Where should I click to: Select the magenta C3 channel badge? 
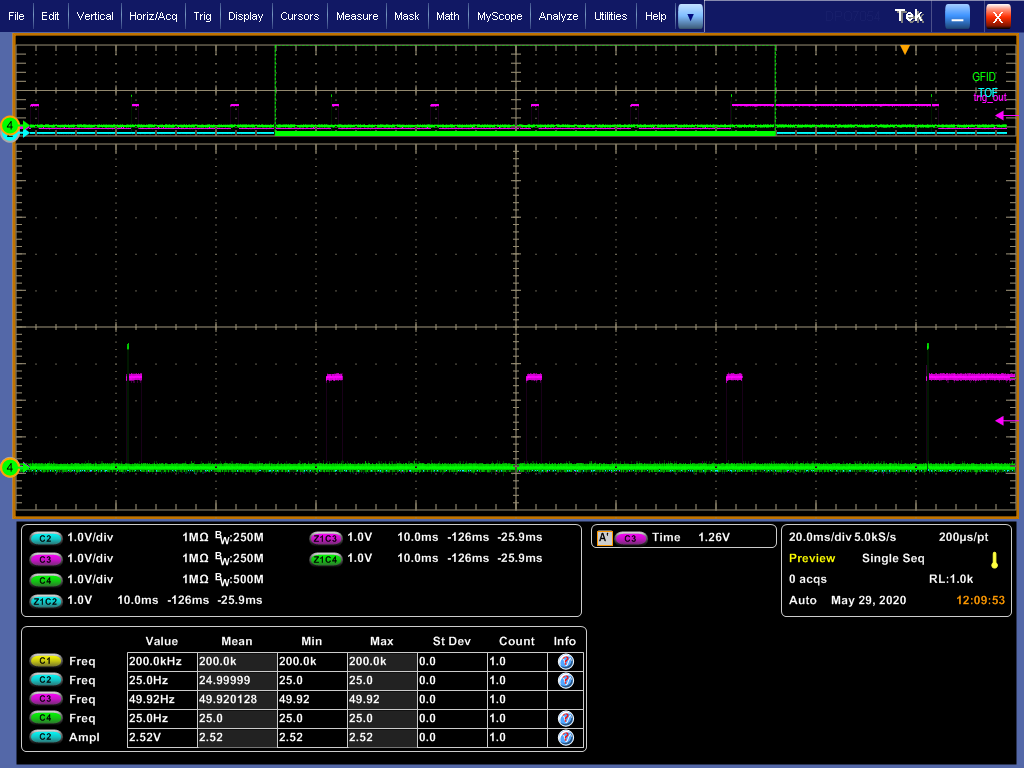[x=46, y=558]
